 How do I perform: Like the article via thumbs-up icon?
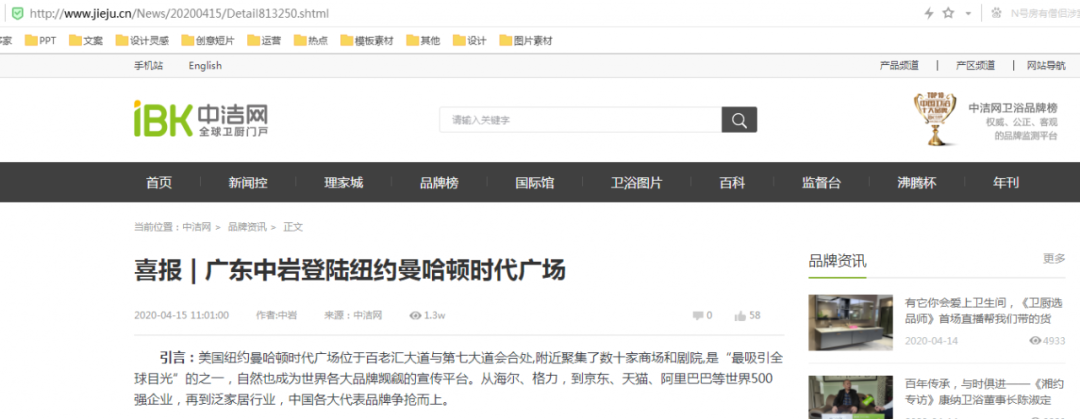click(x=740, y=316)
